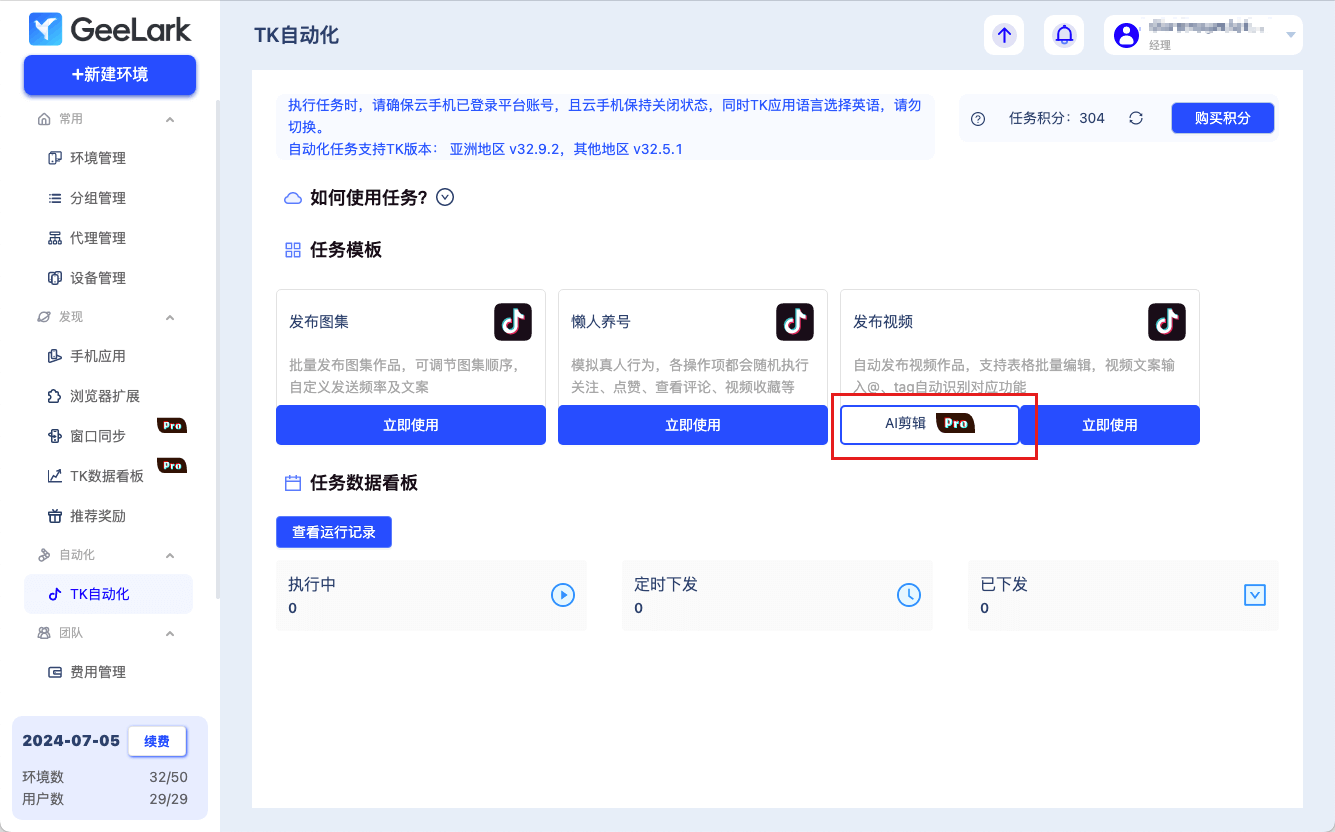
Task: Click the TikTok icon on 发布图集 card
Action: [513, 322]
